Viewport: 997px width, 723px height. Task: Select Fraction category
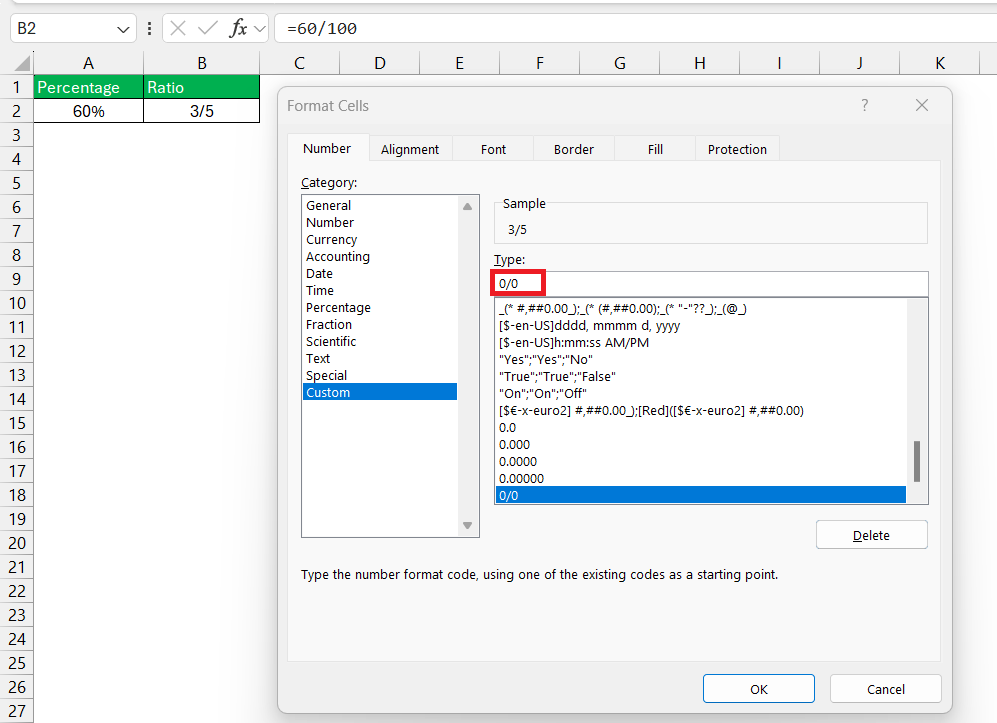coord(380,324)
